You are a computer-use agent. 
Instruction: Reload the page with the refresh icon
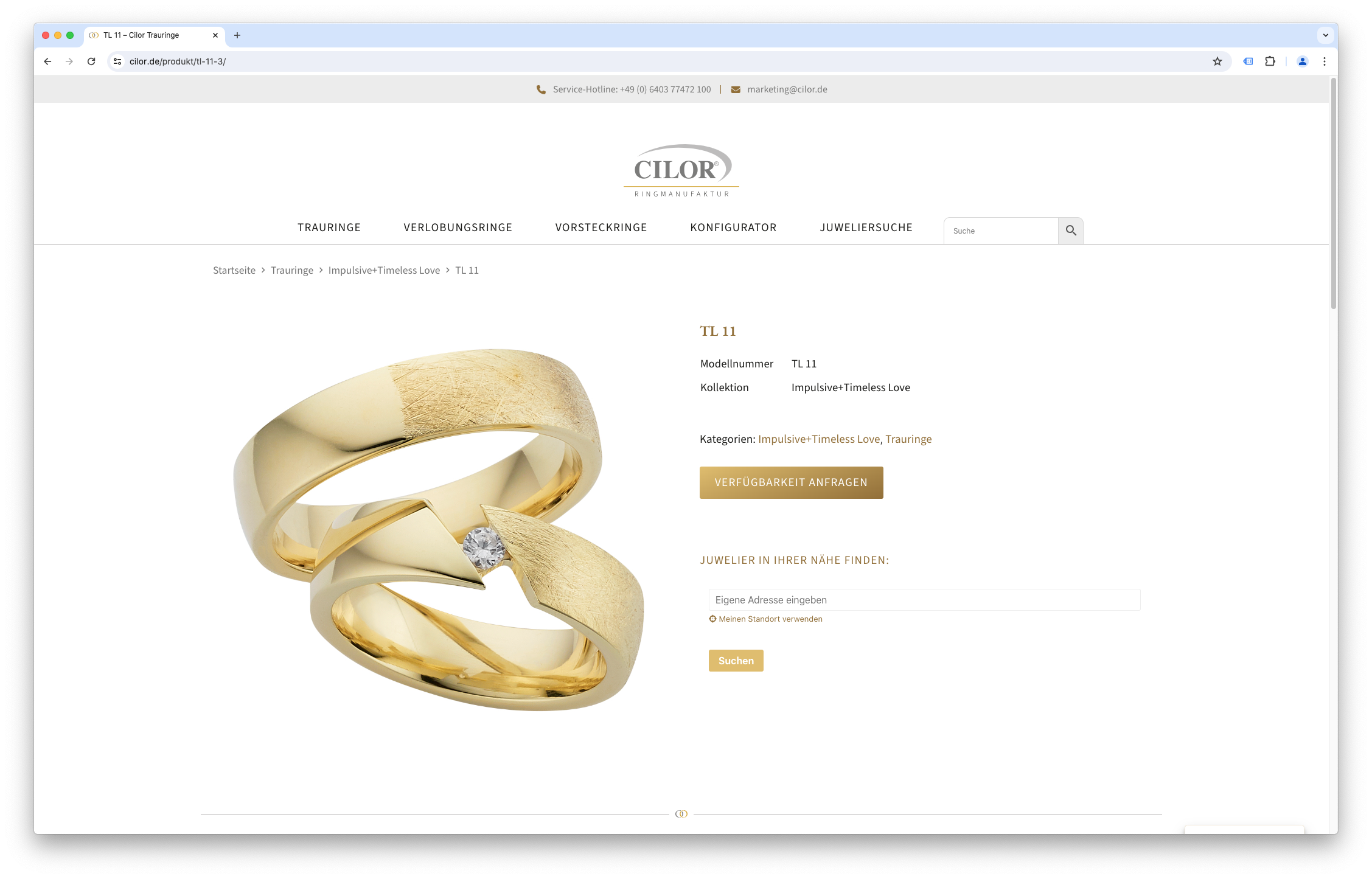[x=91, y=61]
